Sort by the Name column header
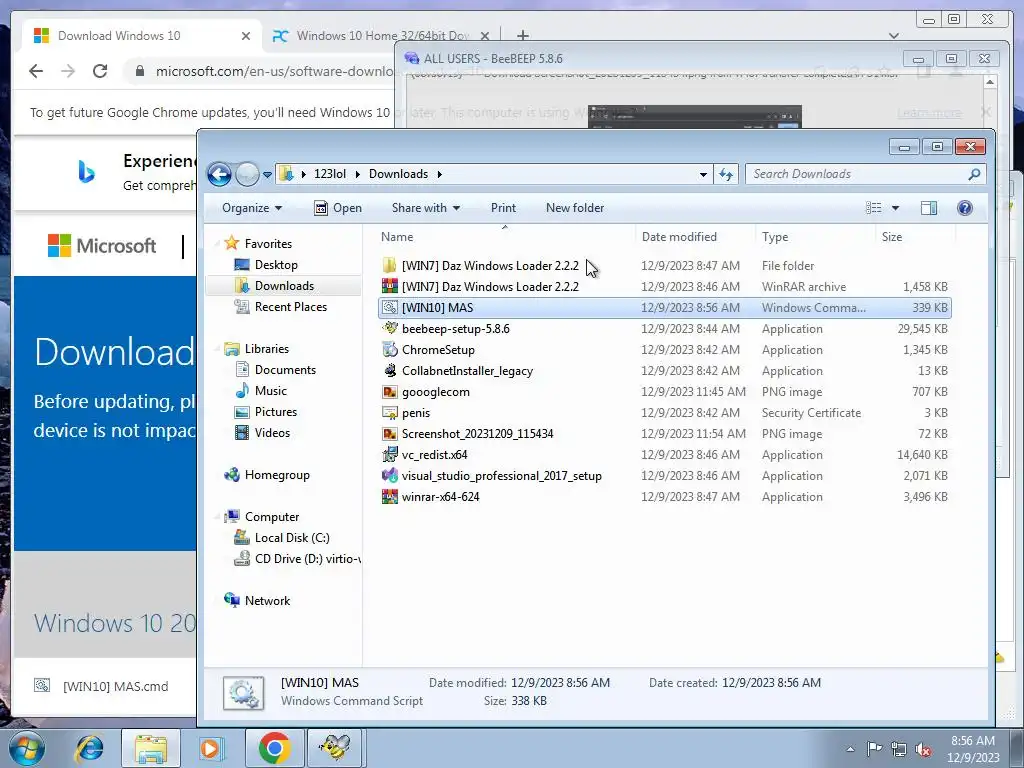 point(507,237)
